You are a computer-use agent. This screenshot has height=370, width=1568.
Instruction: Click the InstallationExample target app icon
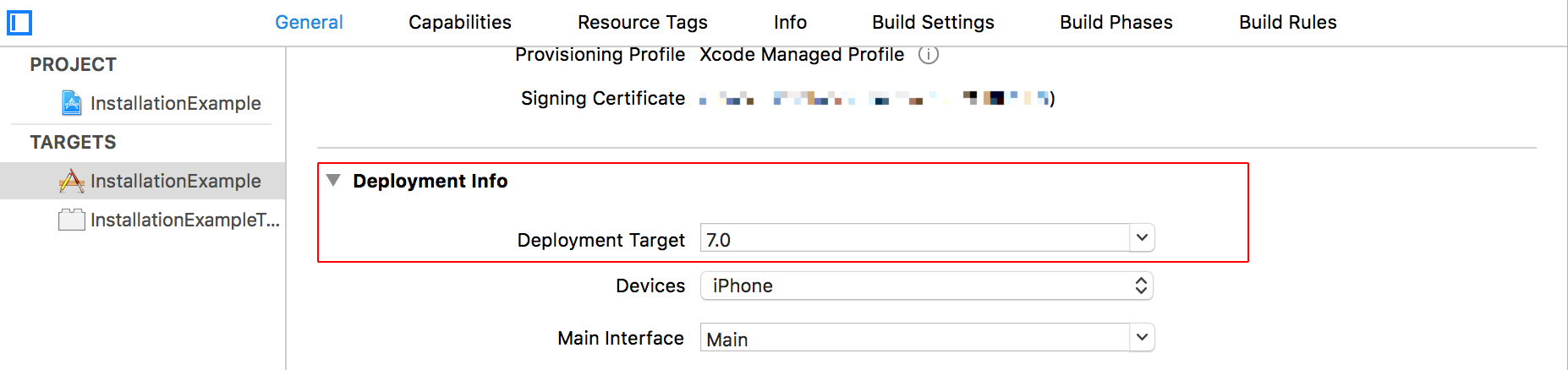click(72, 181)
